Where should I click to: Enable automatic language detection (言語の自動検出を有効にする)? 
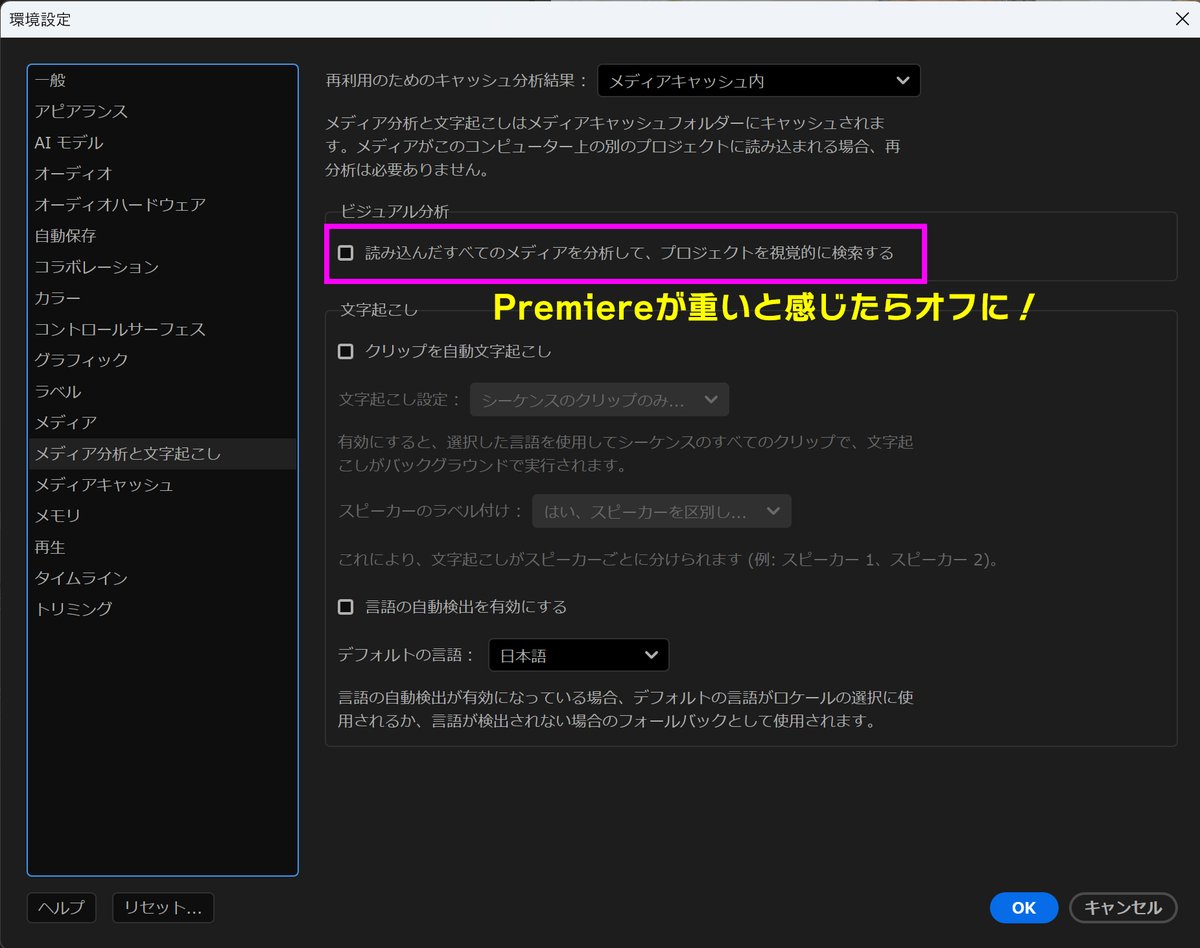click(x=345, y=606)
